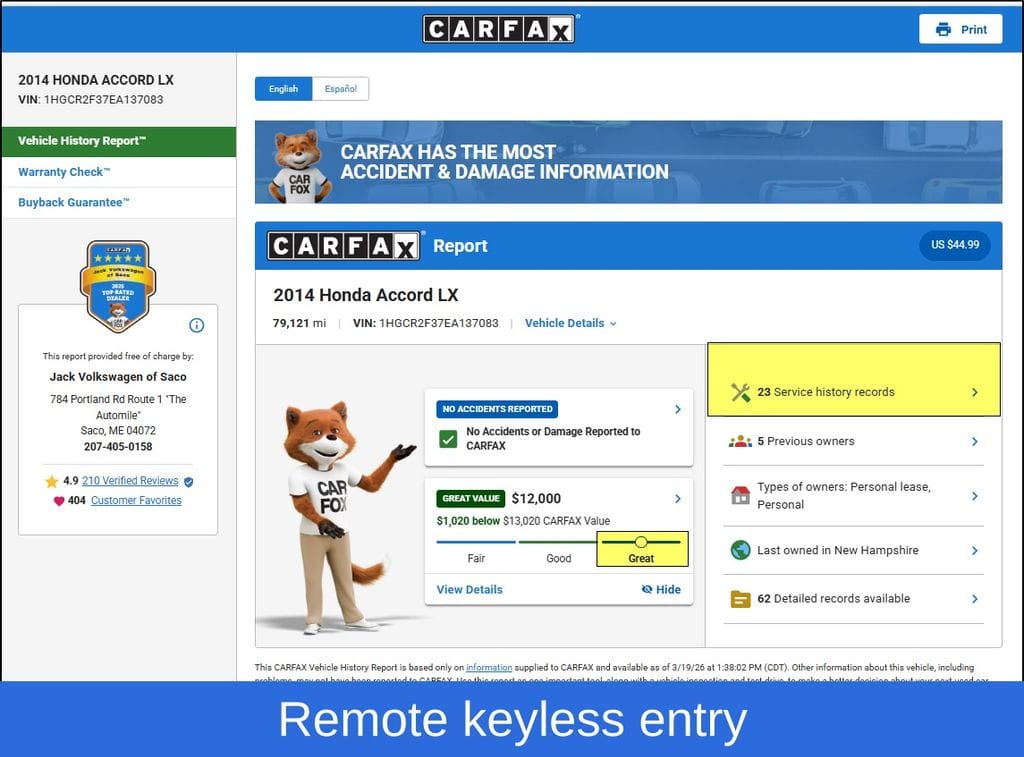Hide the value details panel

[x=661, y=589]
